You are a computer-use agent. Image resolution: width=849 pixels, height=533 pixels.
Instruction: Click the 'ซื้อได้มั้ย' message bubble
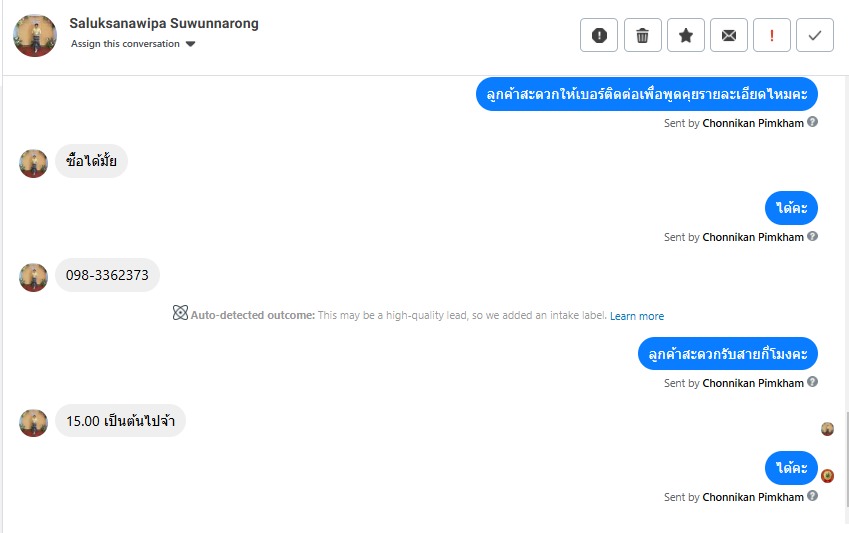91,161
